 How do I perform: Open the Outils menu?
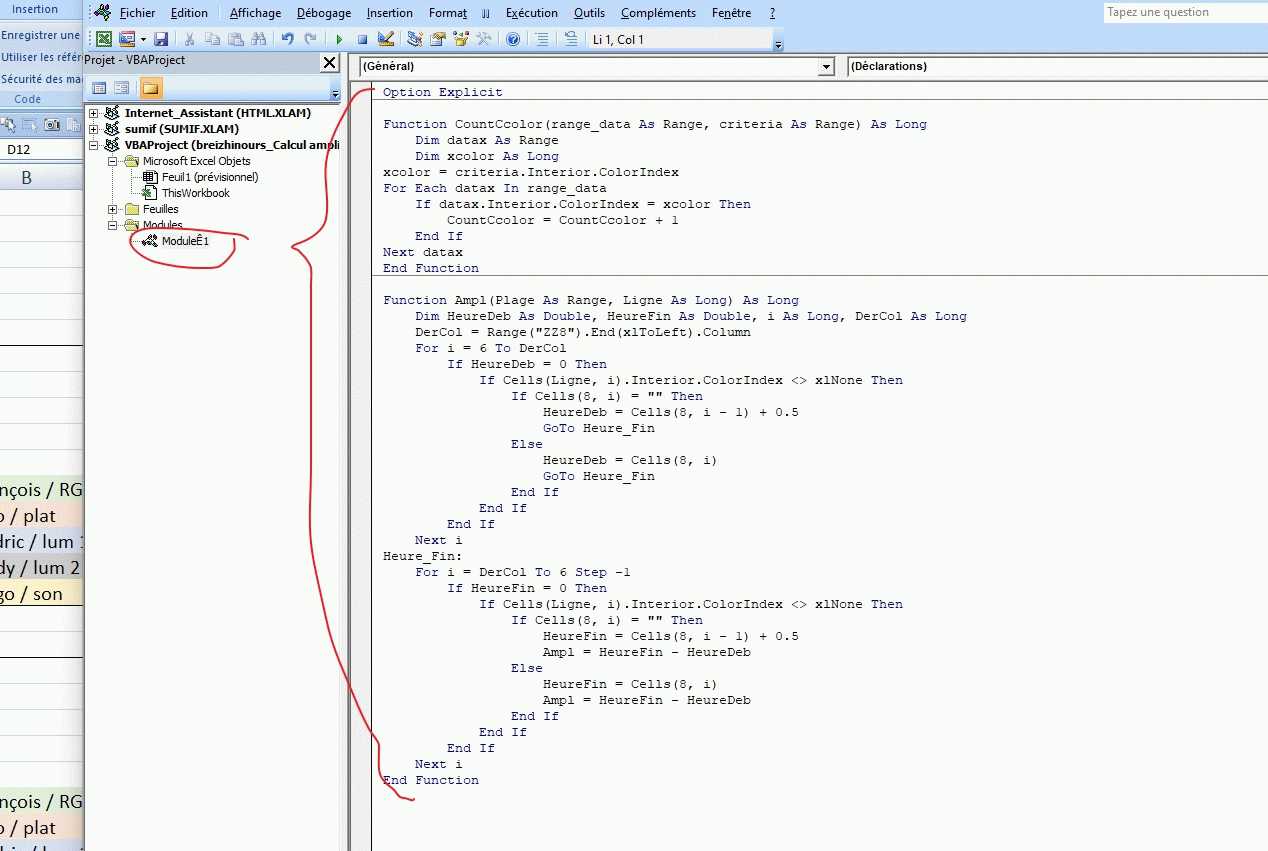pos(589,13)
